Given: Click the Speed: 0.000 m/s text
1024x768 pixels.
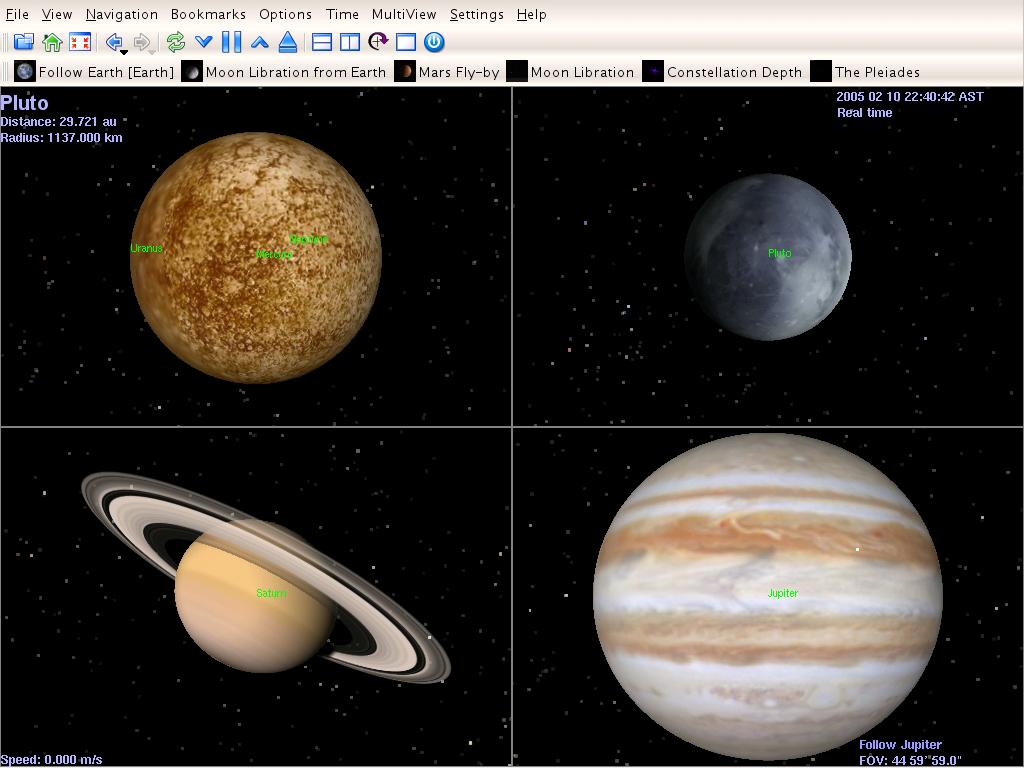Looking at the screenshot, I should pyautogui.click(x=52, y=760).
